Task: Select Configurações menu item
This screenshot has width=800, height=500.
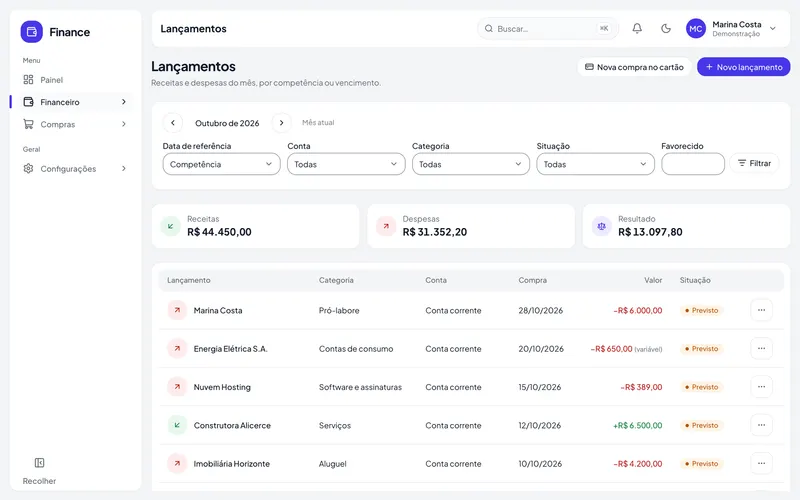Action: click(75, 168)
